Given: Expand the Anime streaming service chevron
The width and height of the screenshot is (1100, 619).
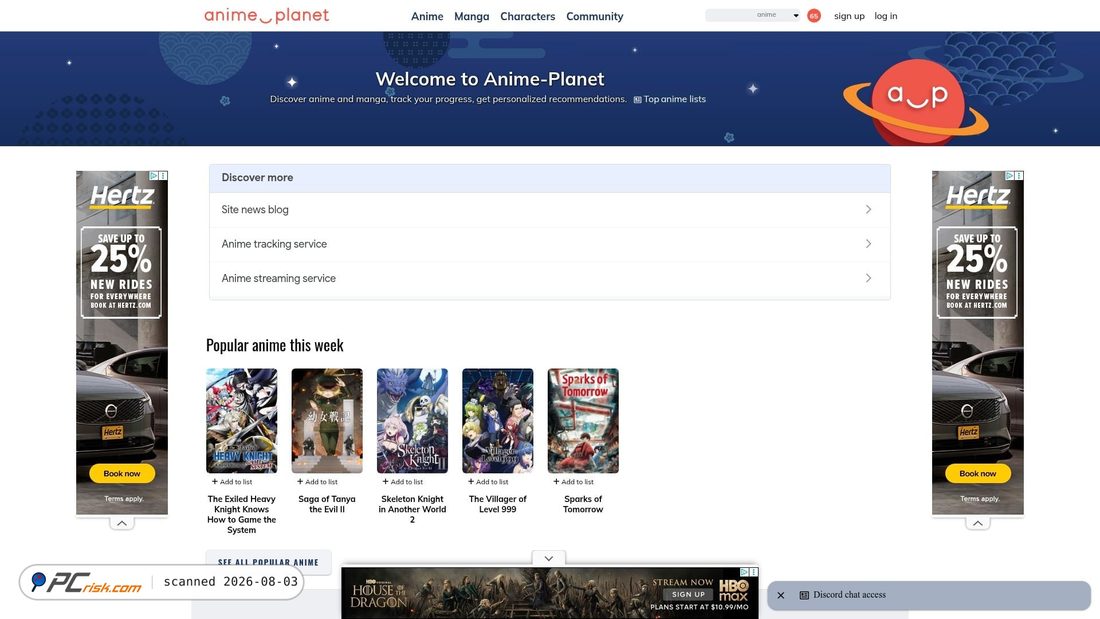Looking at the screenshot, I should click(868, 278).
